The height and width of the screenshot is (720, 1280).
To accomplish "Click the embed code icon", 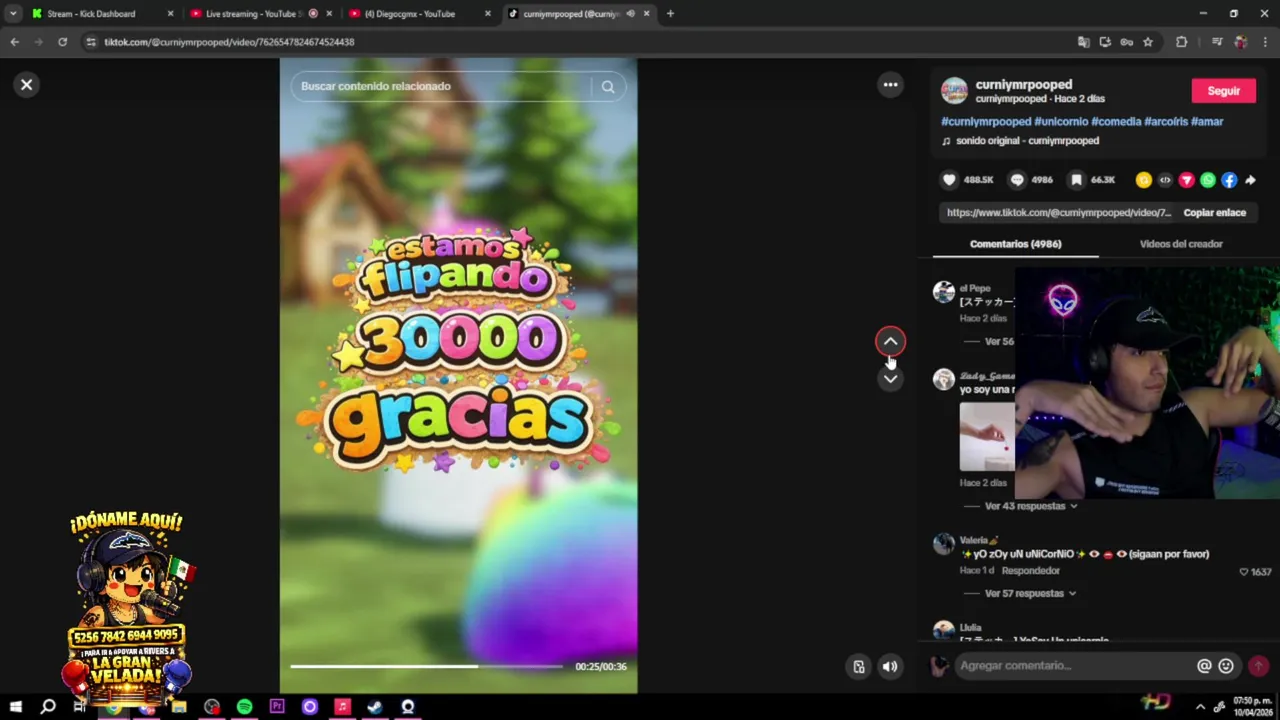I will [1165, 180].
